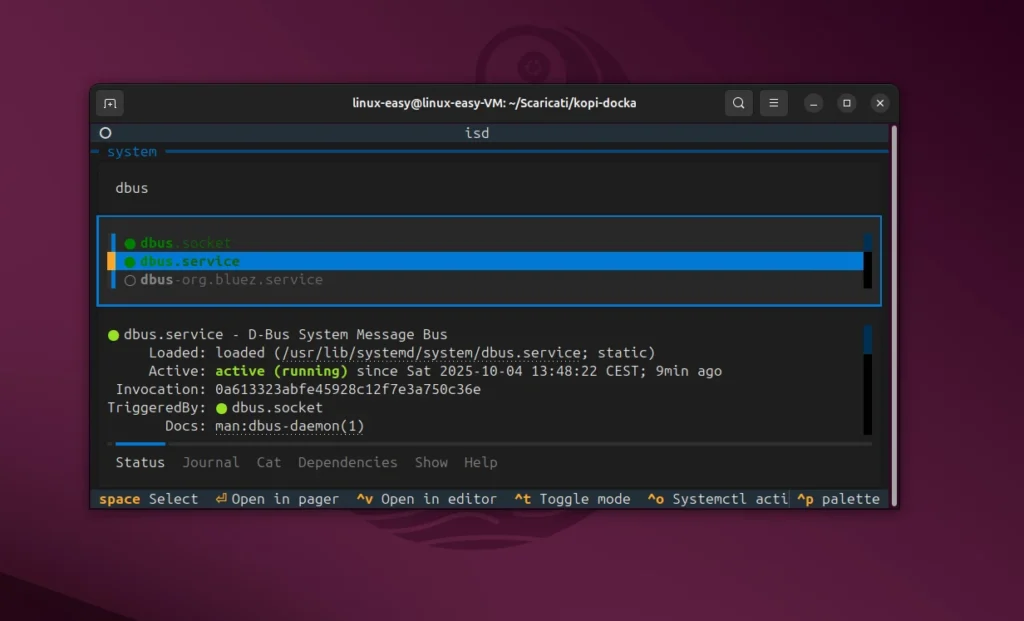Open the Dependencies tab

tap(347, 462)
